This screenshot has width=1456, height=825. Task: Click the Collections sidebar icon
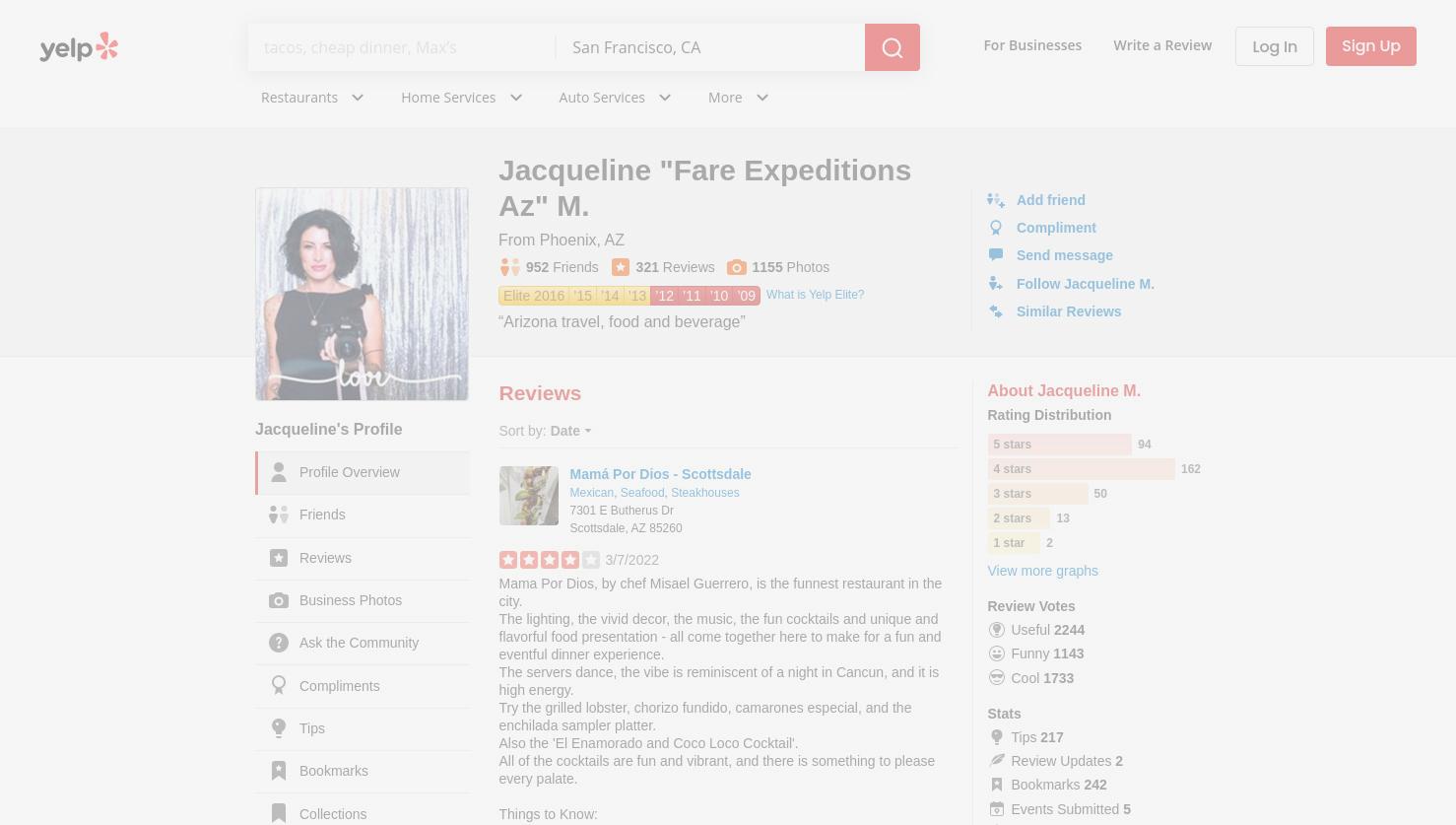[x=279, y=814]
